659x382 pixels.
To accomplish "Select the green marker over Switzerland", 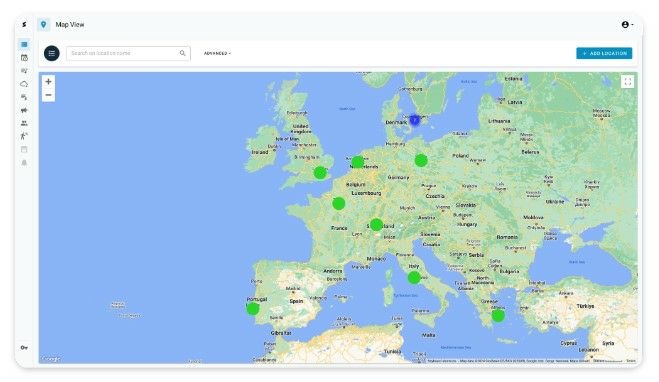I will click(x=377, y=224).
